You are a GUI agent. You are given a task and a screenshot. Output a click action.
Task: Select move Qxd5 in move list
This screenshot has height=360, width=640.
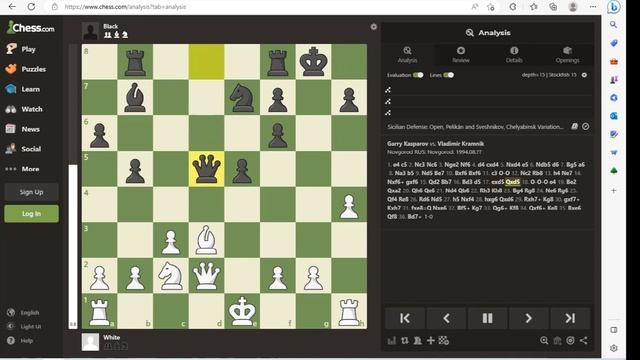513,182
